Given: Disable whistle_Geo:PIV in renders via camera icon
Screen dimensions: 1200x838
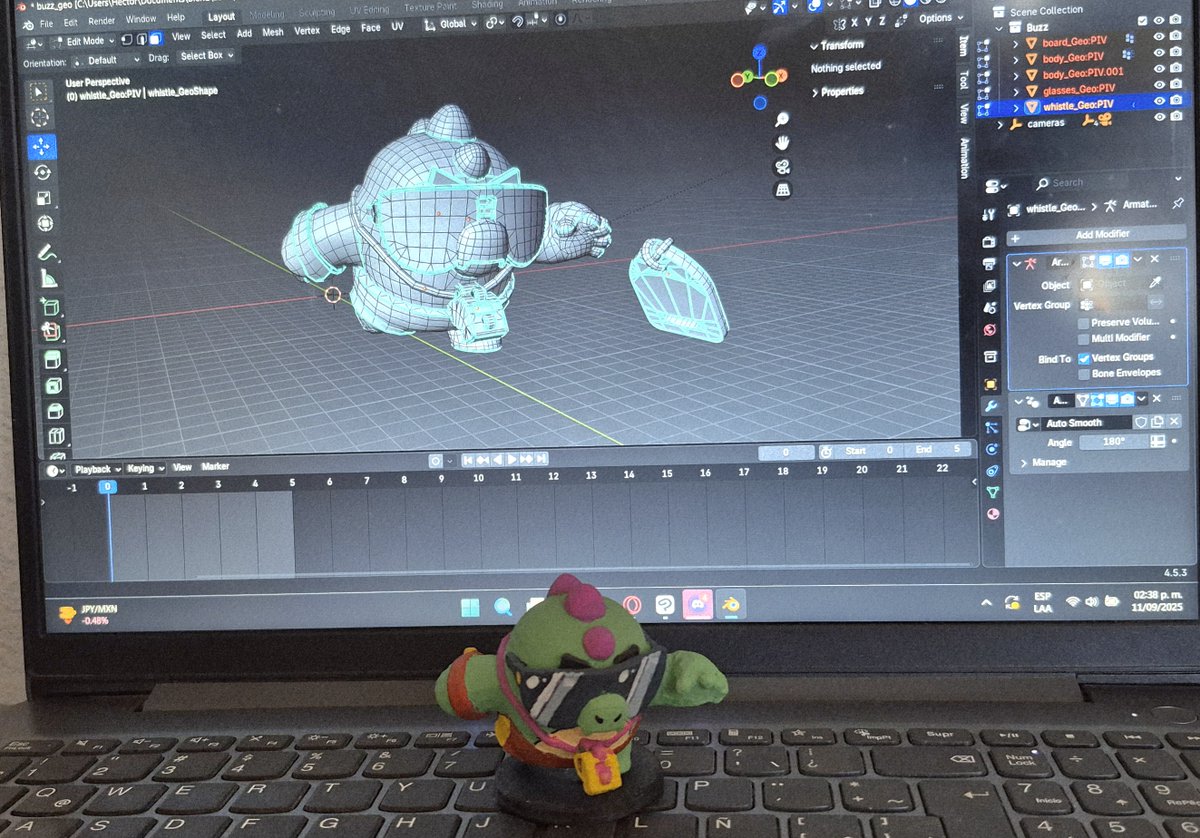Looking at the screenshot, I should (x=1176, y=101).
